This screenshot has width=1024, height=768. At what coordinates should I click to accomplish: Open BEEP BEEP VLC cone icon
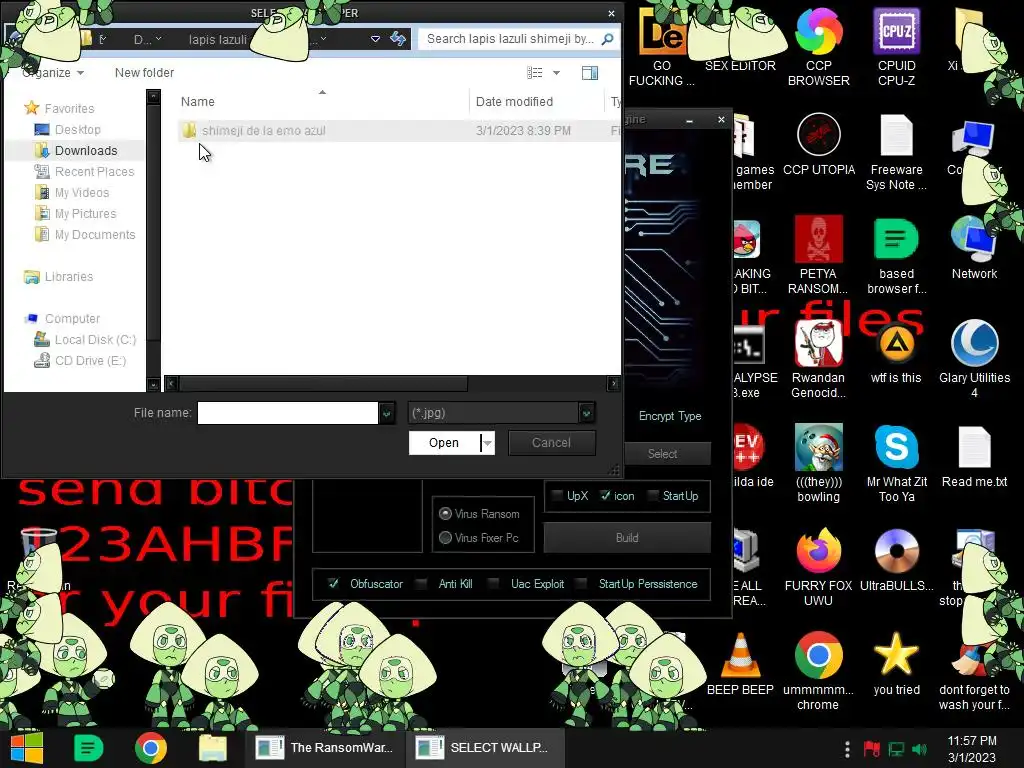pyautogui.click(x=740, y=664)
